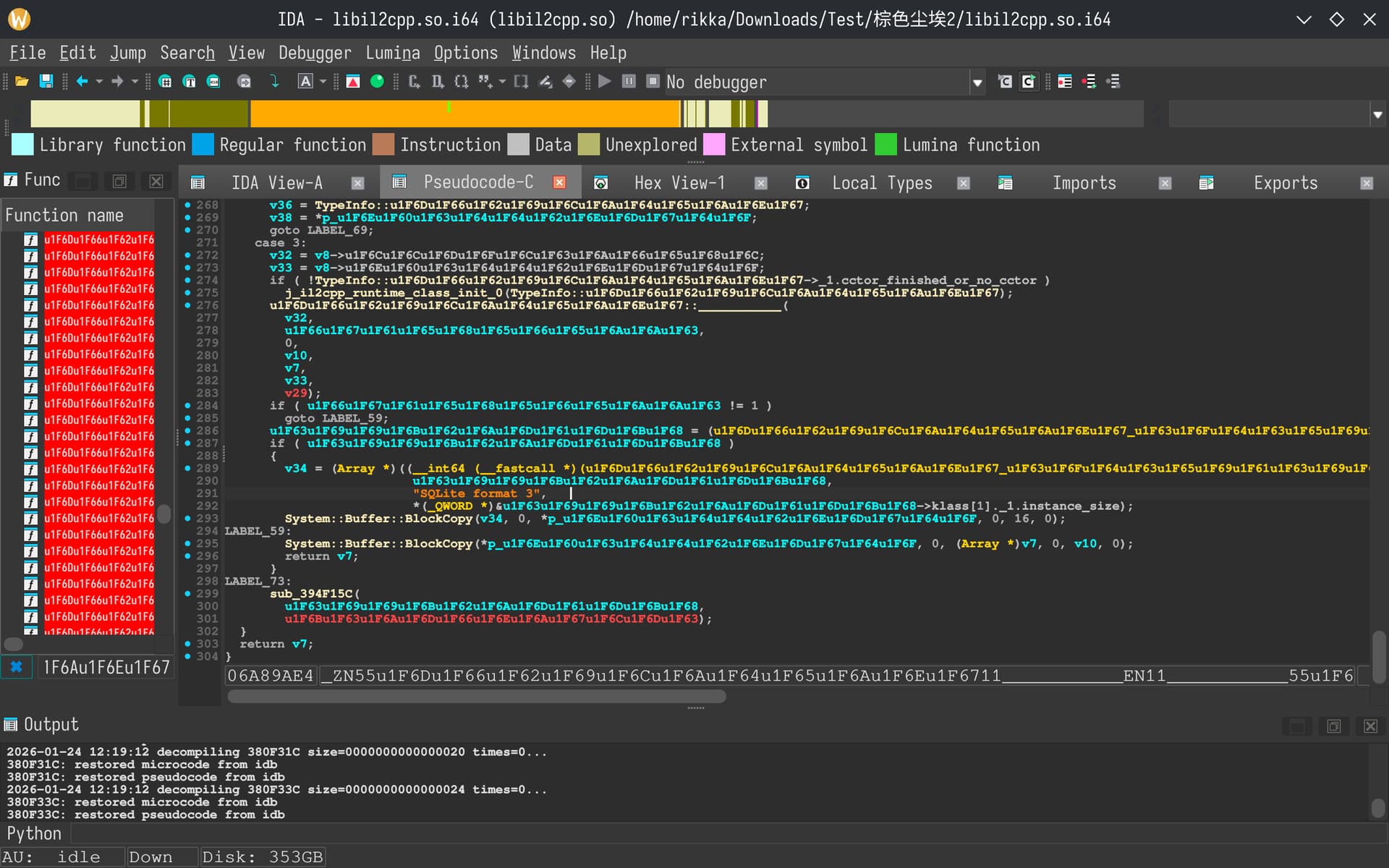1389x868 pixels.
Task: Open navigation band dropdown at far right
Action: (1377, 114)
